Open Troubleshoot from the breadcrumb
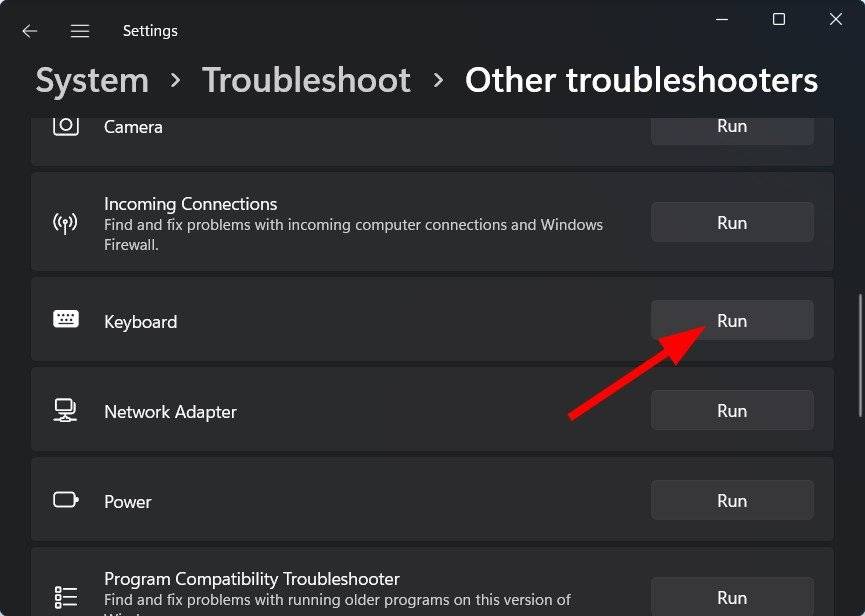865x616 pixels. click(x=306, y=80)
